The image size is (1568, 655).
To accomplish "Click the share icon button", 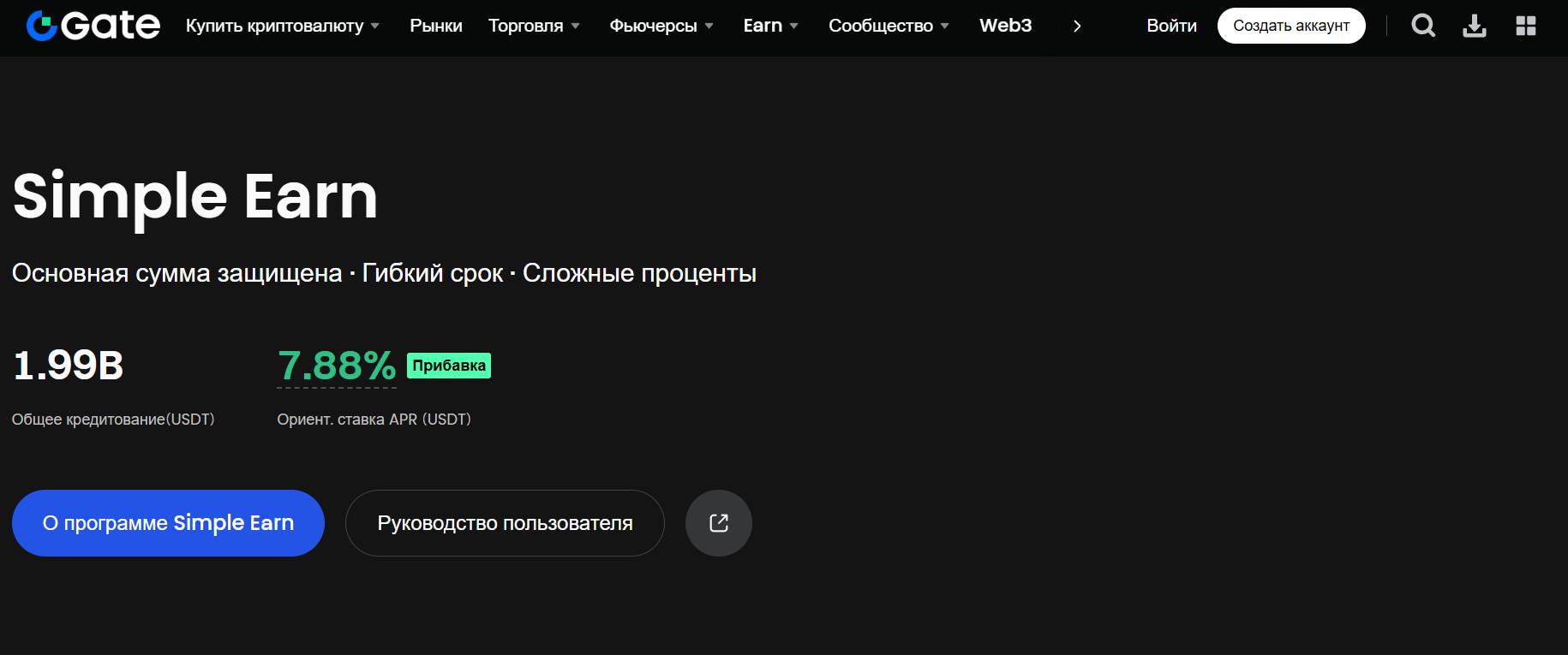I will tap(718, 523).
